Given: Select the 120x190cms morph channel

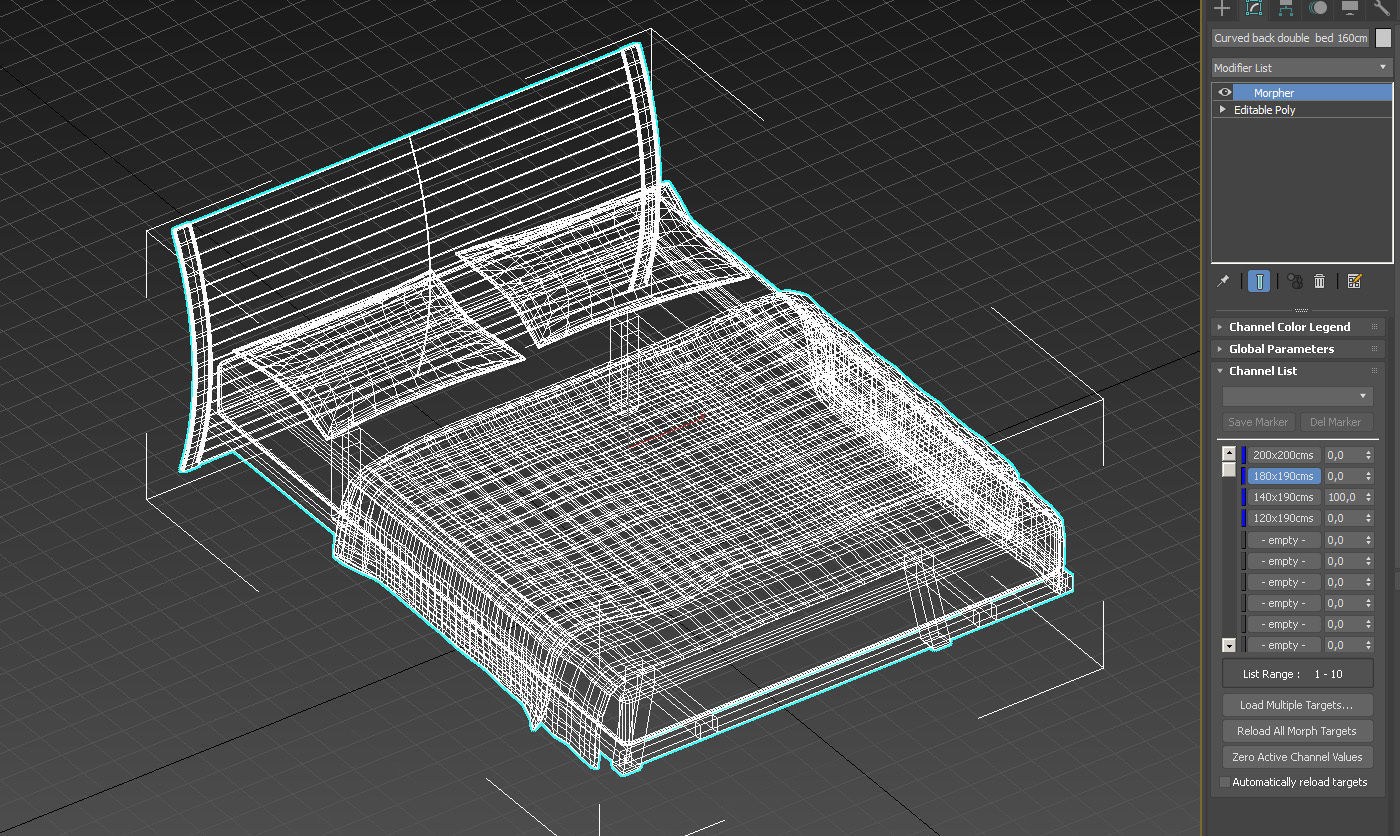Looking at the screenshot, I should click(x=1284, y=518).
